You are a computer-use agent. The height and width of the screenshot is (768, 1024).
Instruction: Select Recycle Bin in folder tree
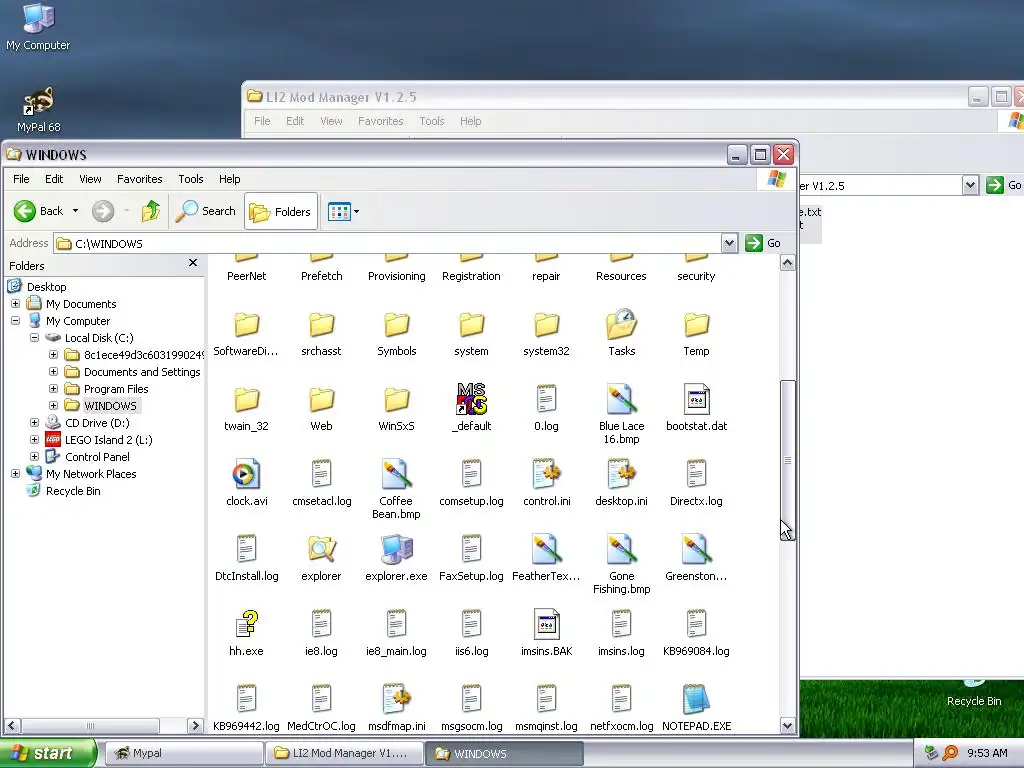[72, 490]
